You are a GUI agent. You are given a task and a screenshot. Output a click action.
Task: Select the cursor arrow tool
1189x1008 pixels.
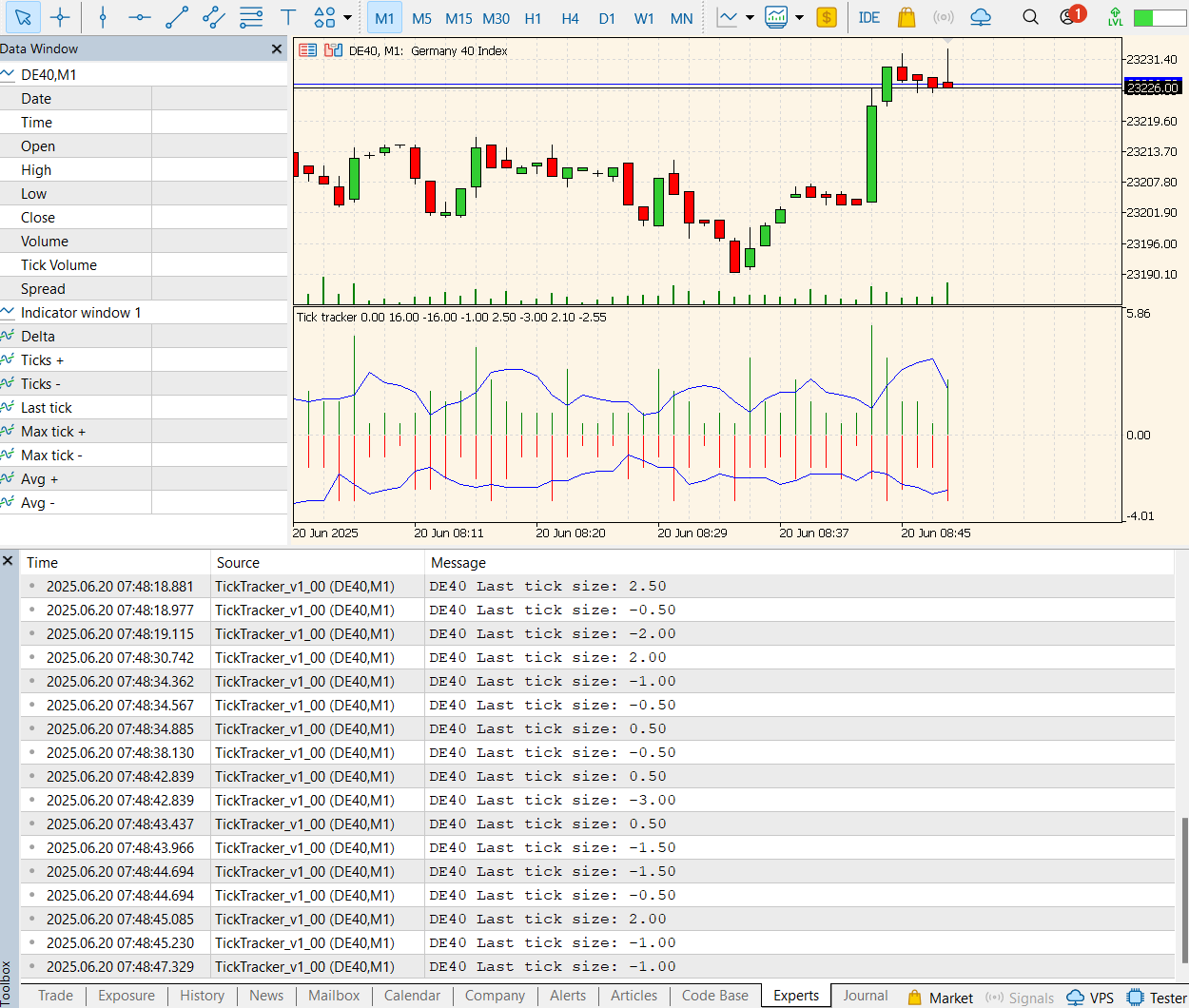(23, 17)
